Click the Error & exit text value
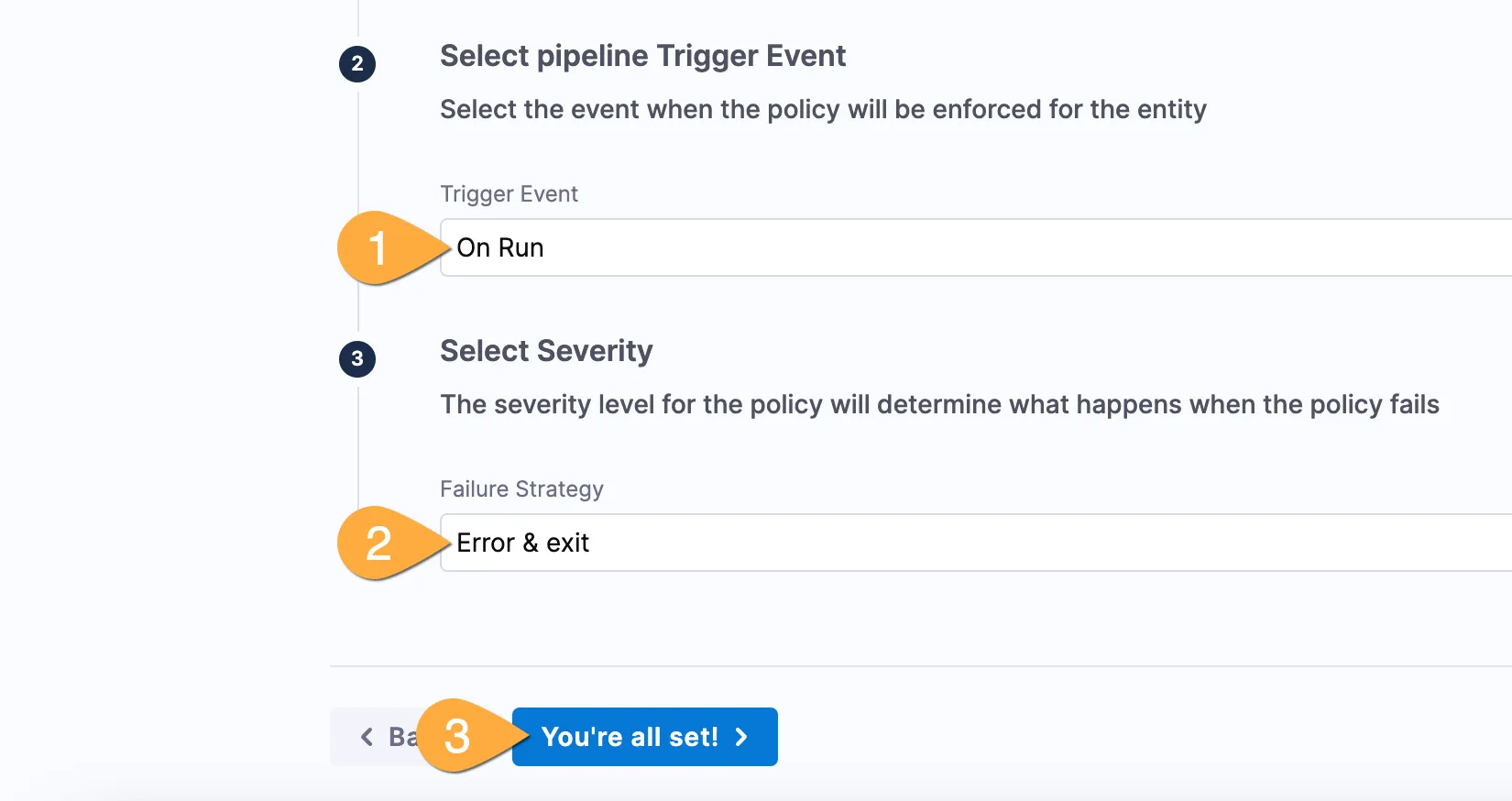 point(522,543)
